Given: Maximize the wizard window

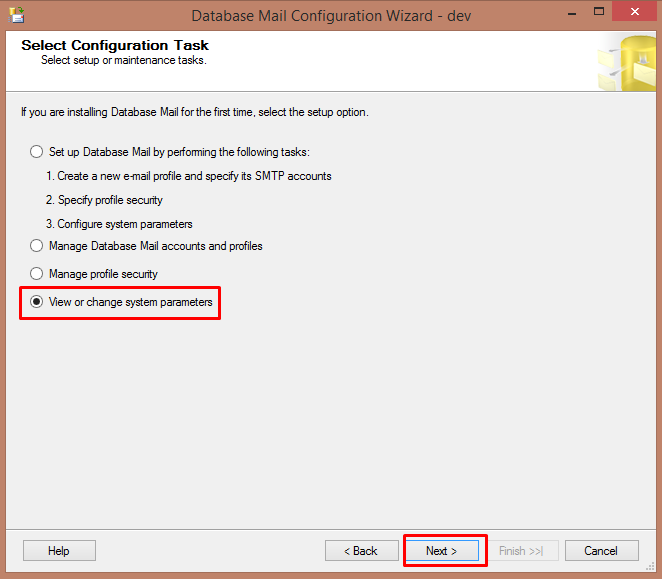Looking at the screenshot, I should click(x=599, y=14).
